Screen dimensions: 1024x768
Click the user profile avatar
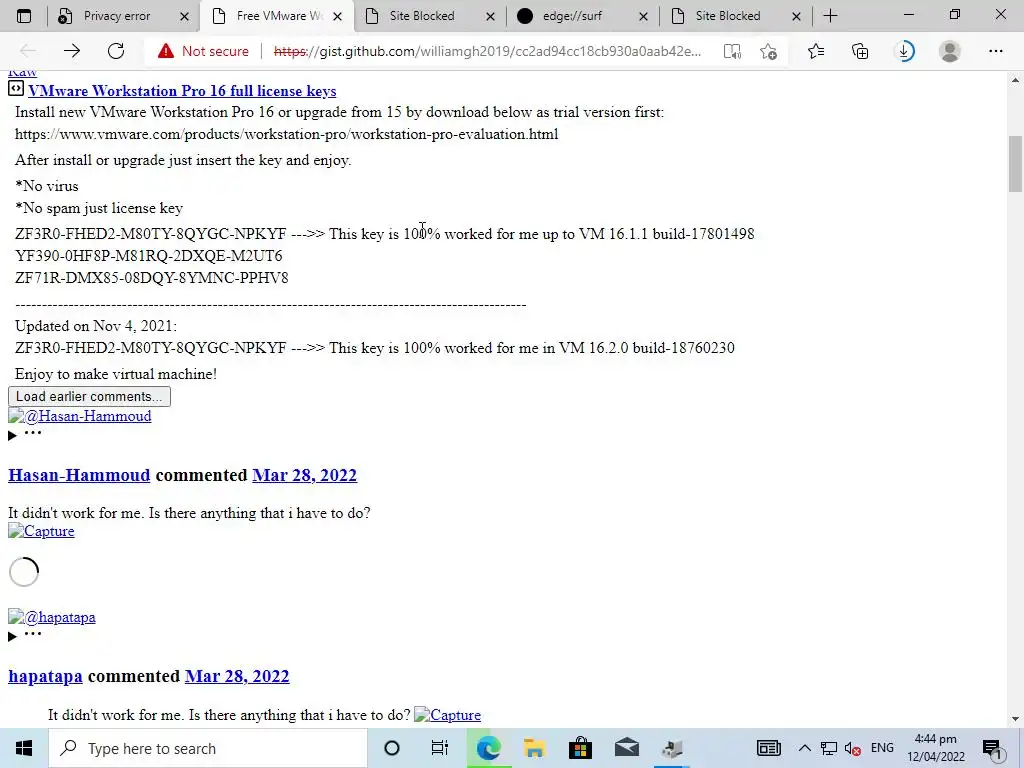coord(950,51)
